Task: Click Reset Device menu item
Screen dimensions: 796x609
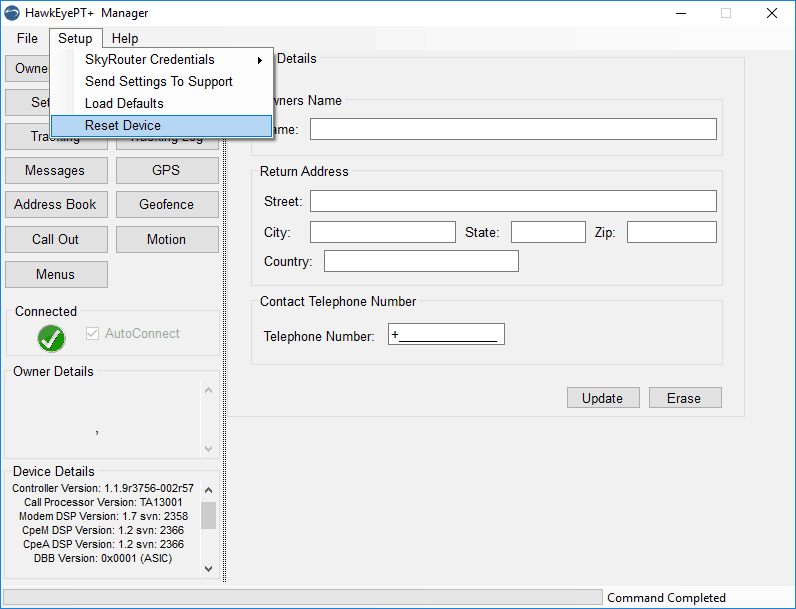Action: 162,125
